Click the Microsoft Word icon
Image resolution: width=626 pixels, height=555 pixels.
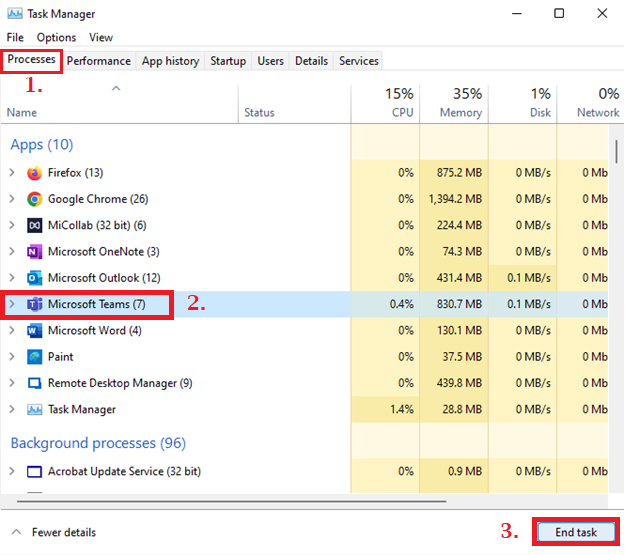(34, 331)
